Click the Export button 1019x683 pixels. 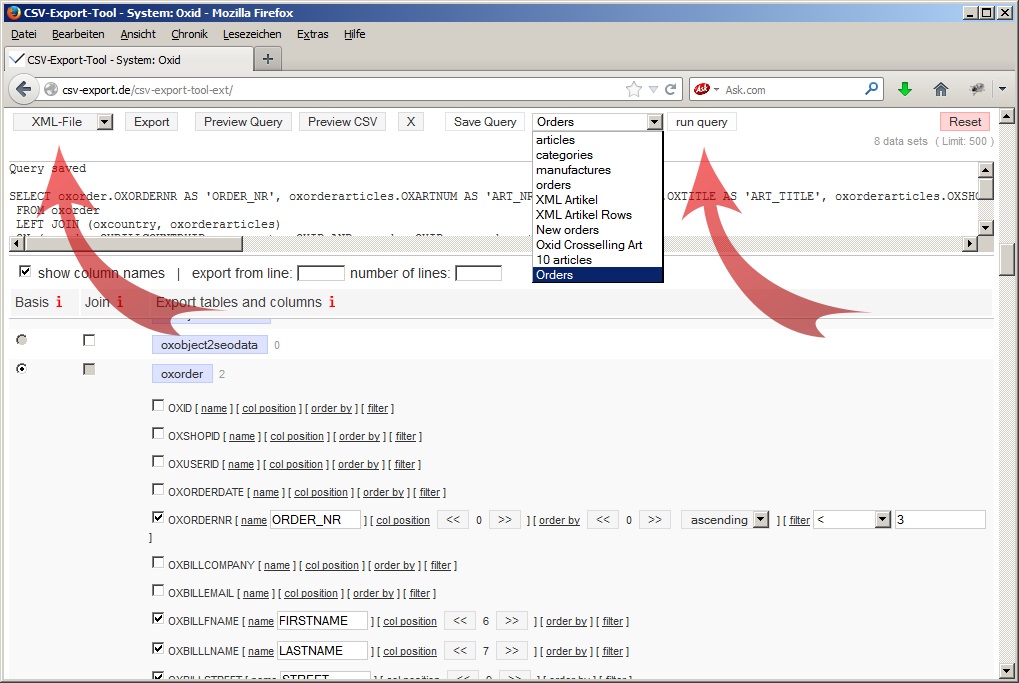[151, 122]
